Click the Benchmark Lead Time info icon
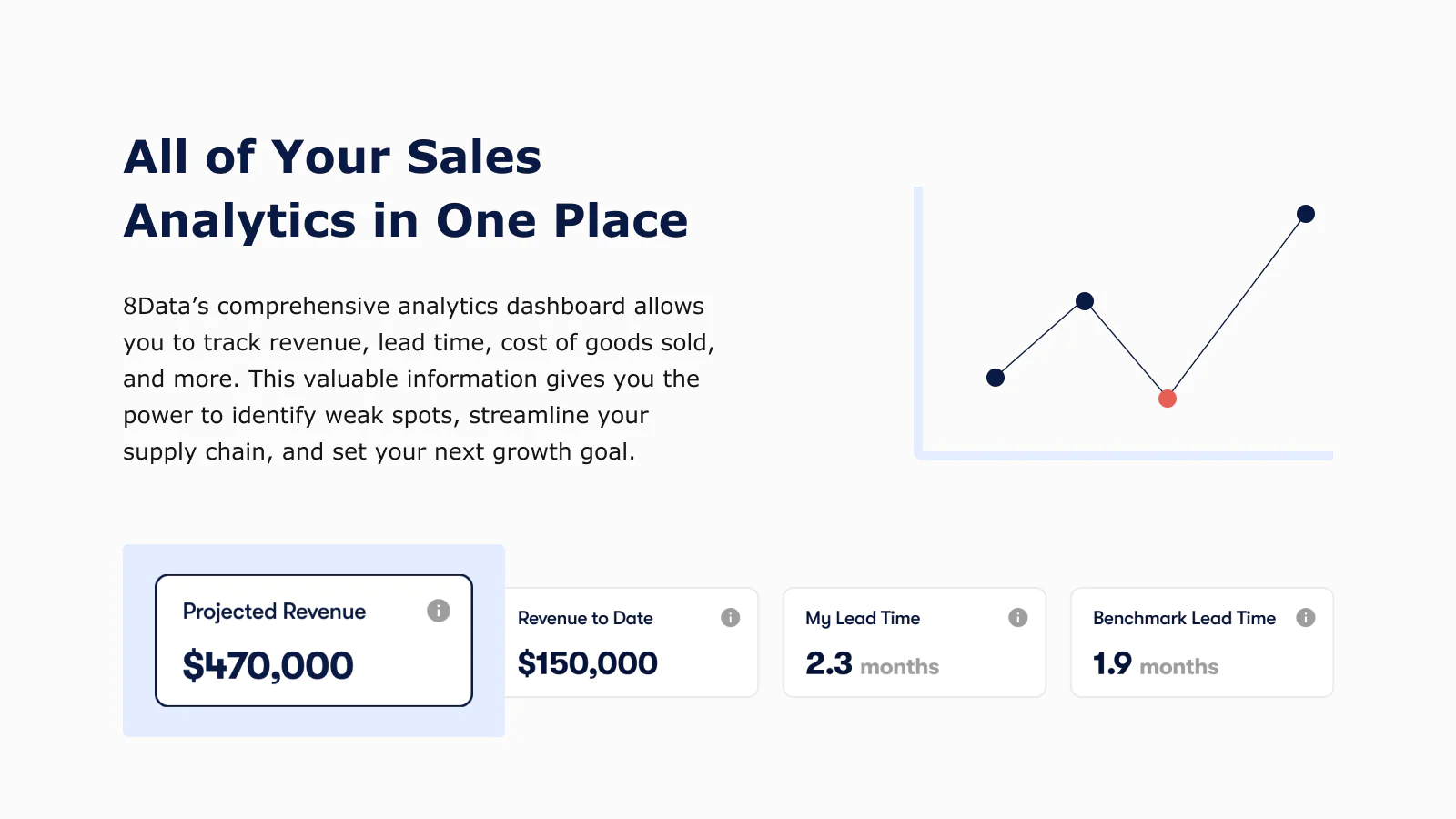The height and width of the screenshot is (819, 1456). pyautogui.click(x=1305, y=618)
